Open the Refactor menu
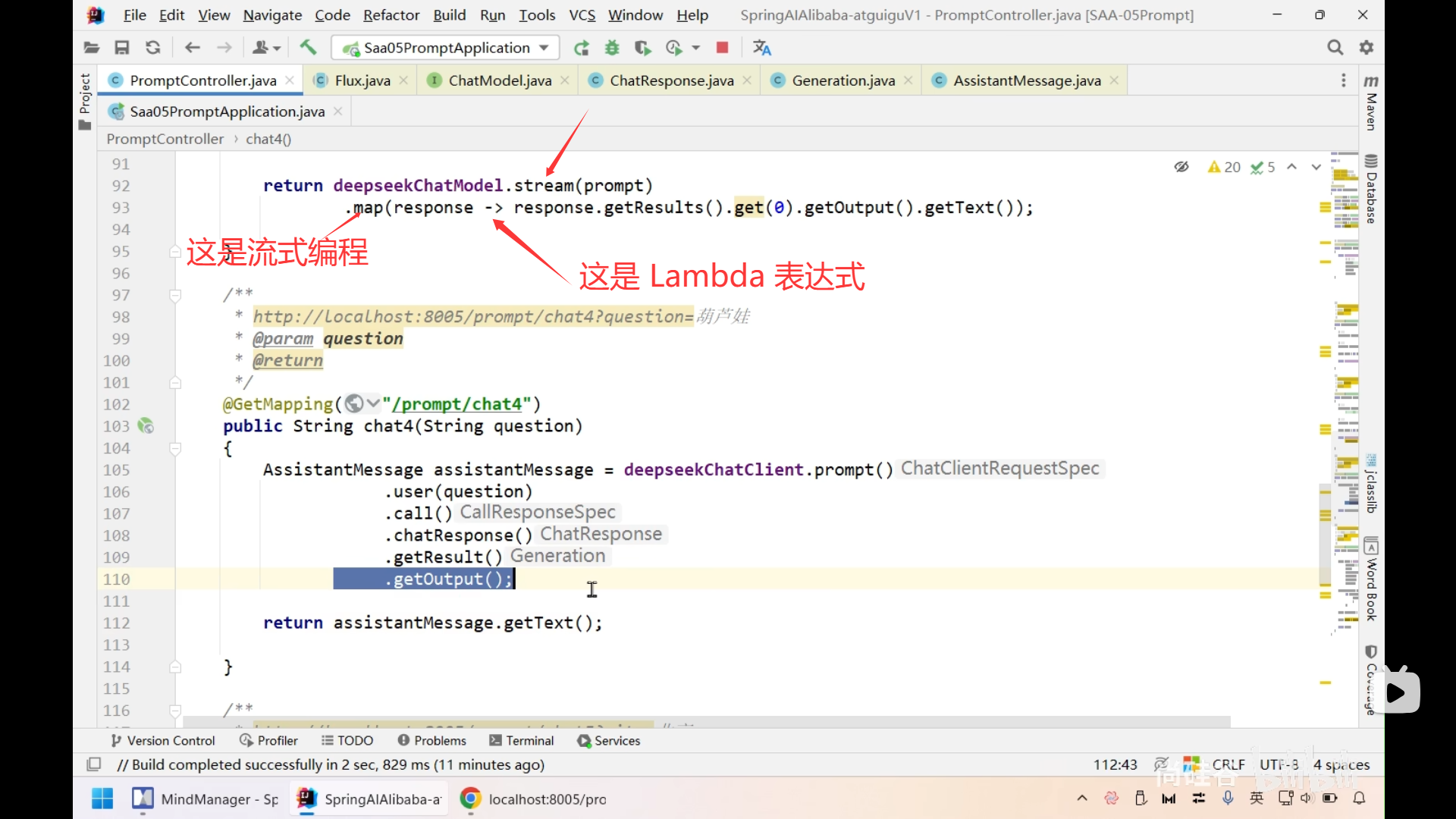Image resolution: width=1456 pixels, height=819 pixels. point(391,15)
